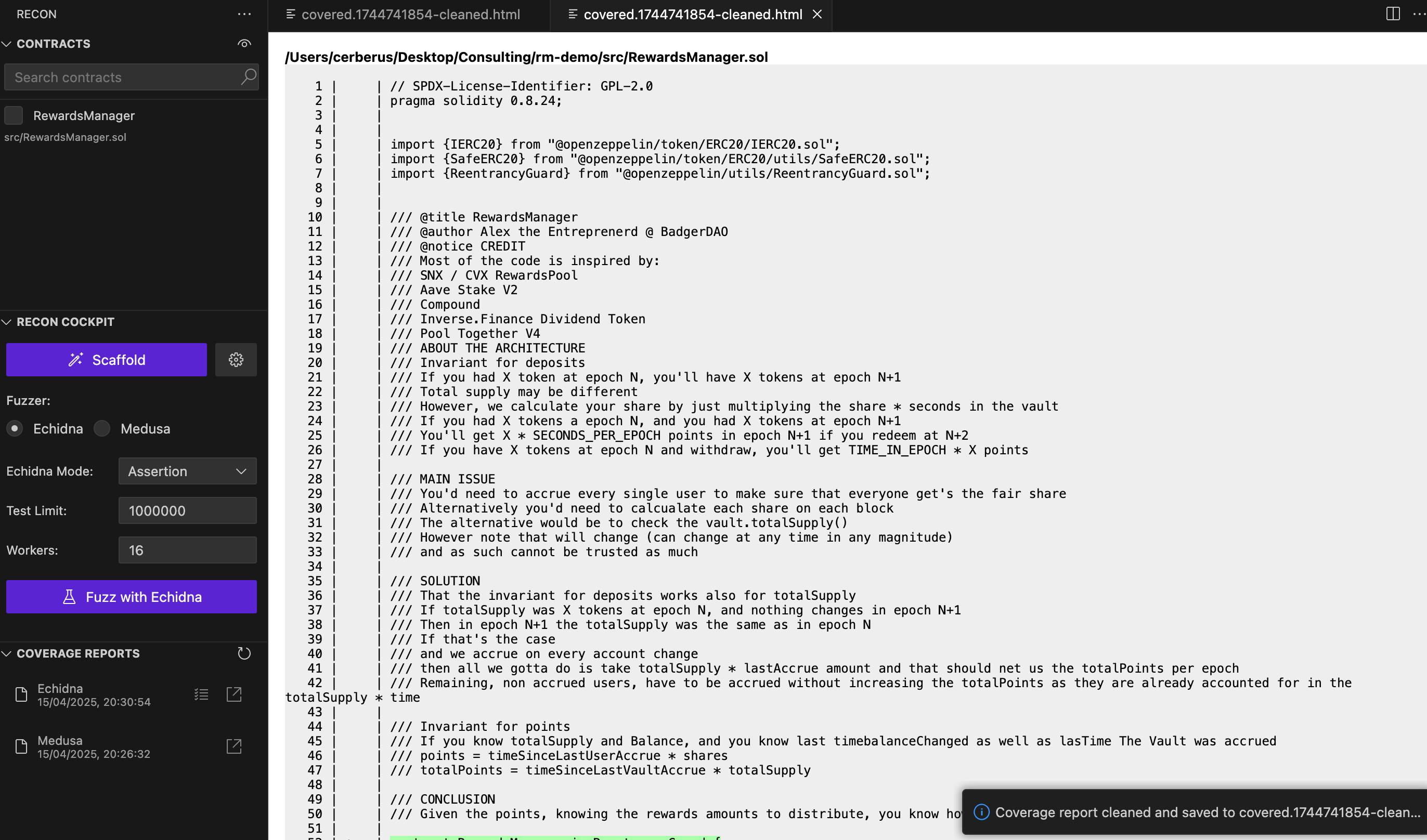The height and width of the screenshot is (840, 1427).
Task: Click the settings gear next to Scaffold
Action: click(x=236, y=359)
